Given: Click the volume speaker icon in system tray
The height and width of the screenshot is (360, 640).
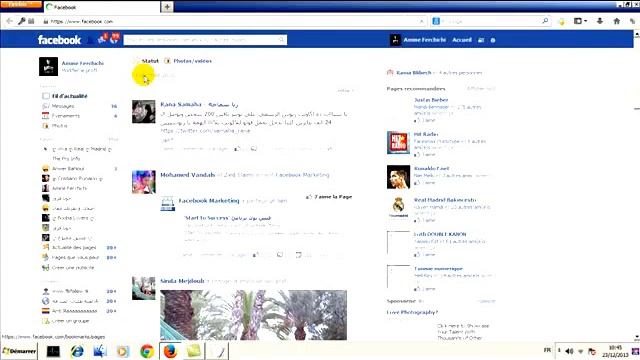Looking at the screenshot, I should pos(569,351).
